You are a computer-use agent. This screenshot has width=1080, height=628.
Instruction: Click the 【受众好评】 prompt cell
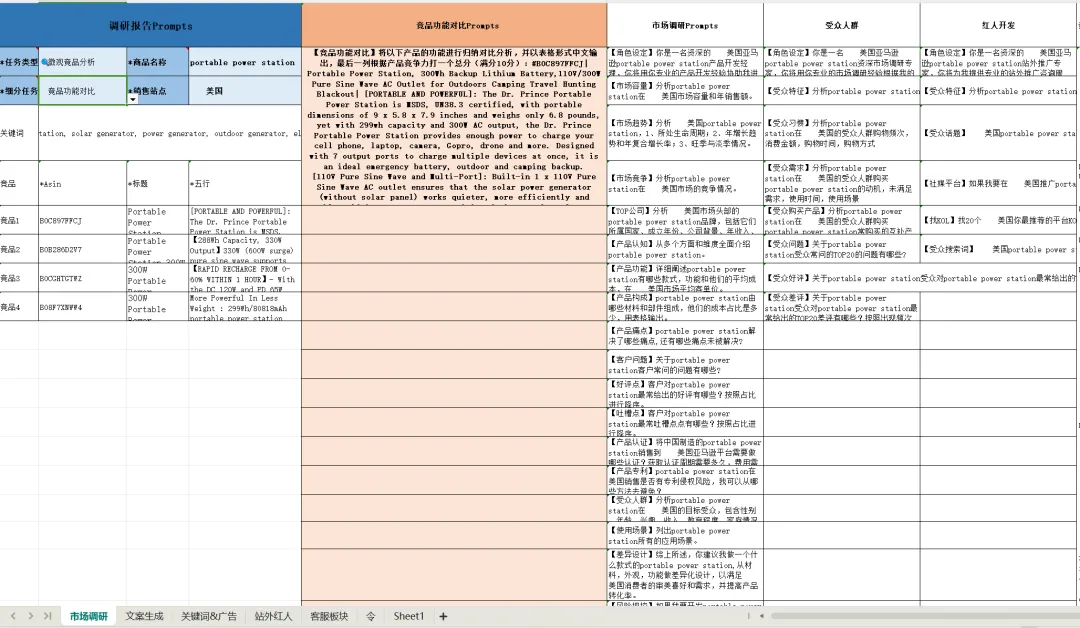842,278
